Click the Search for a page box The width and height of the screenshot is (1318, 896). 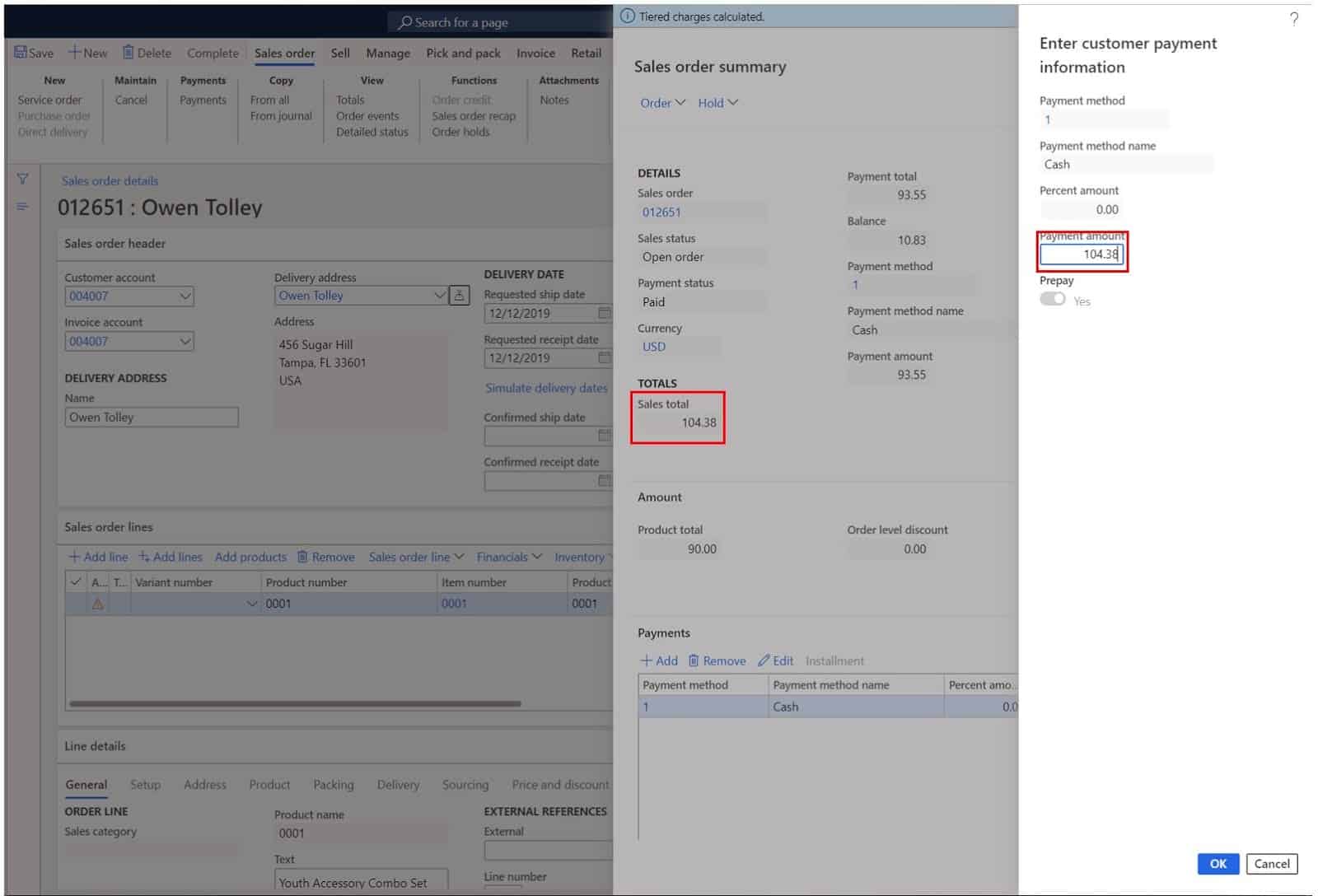pyautogui.click(x=501, y=22)
